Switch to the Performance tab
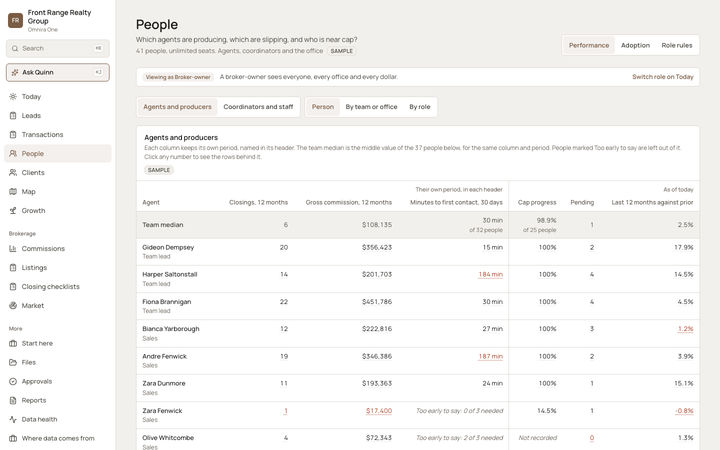Image resolution: width=720 pixels, height=450 pixels. click(589, 45)
